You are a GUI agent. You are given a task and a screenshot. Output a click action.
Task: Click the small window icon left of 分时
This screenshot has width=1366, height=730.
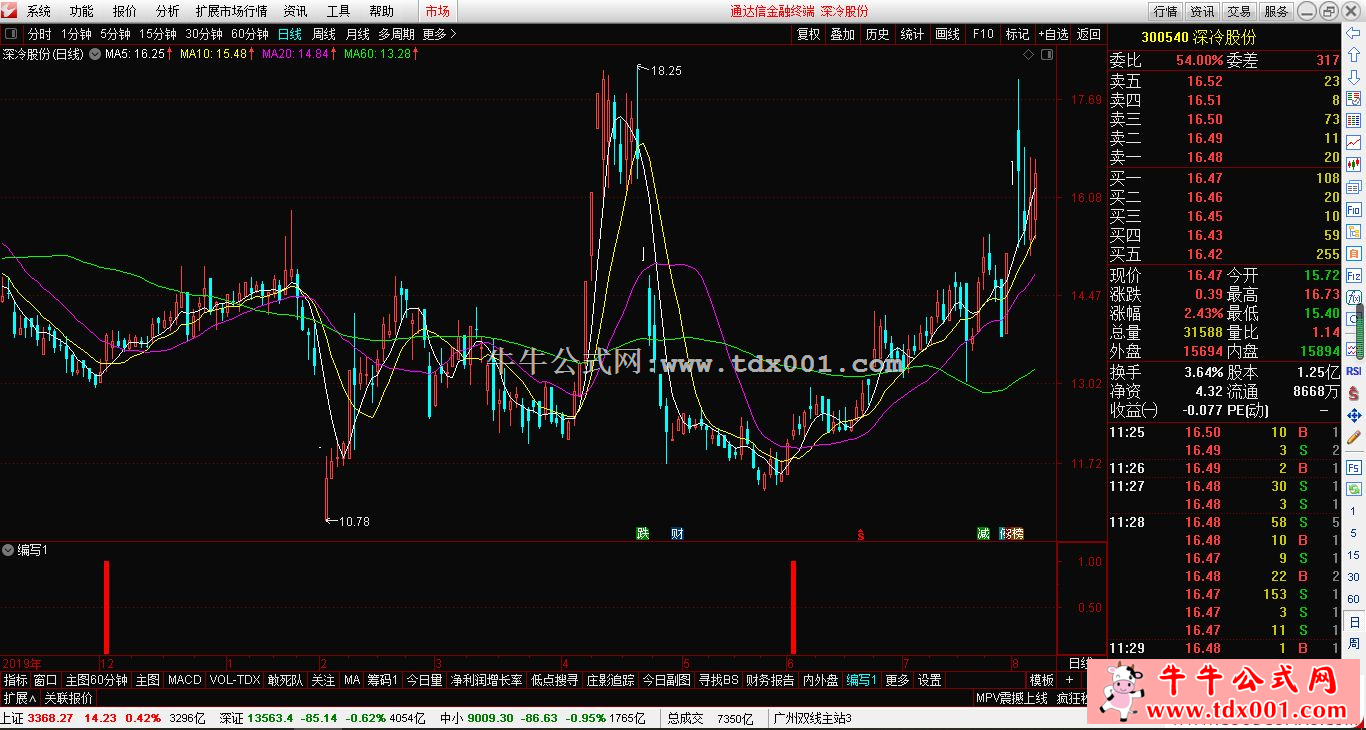(x=11, y=34)
